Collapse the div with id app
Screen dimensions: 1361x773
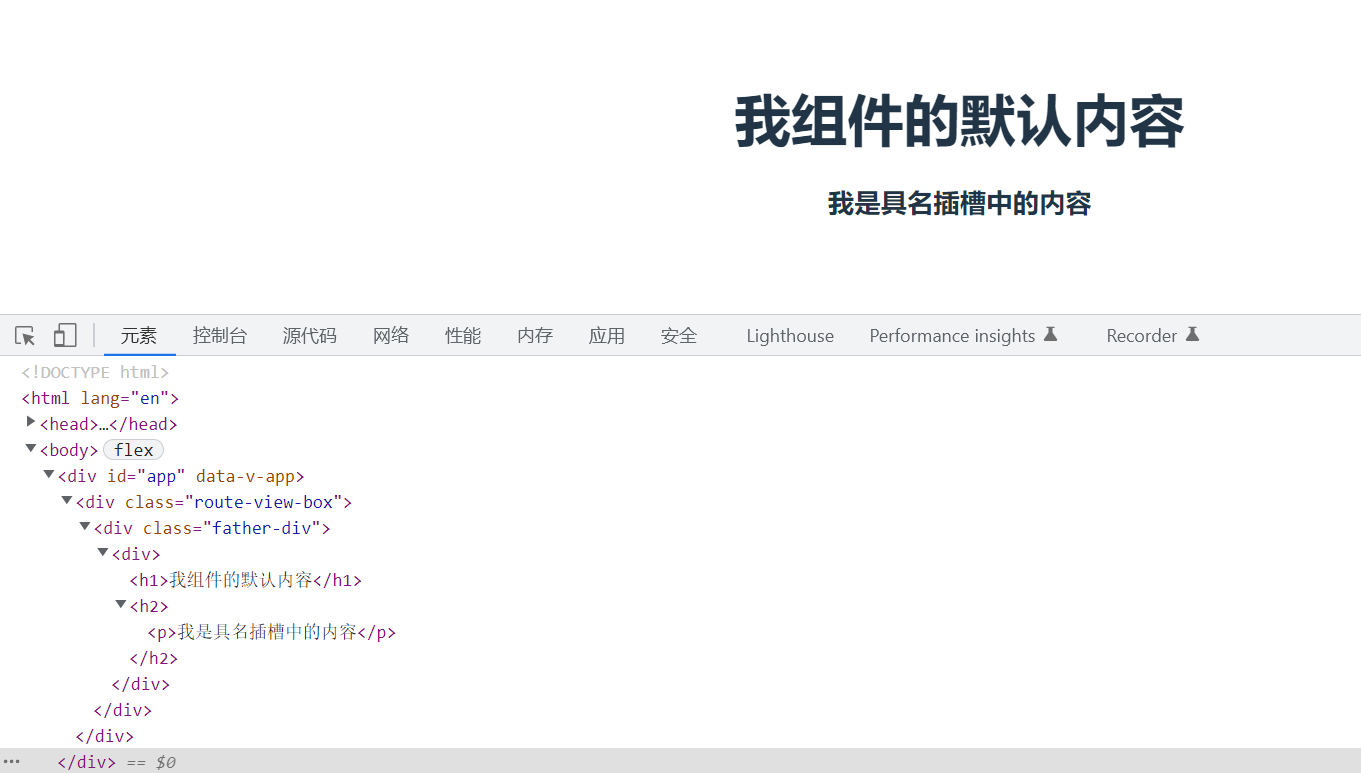point(48,473)
